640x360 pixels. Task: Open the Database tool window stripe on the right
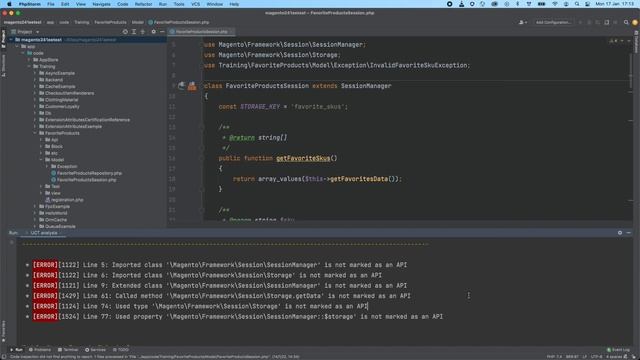click(636, 41)
